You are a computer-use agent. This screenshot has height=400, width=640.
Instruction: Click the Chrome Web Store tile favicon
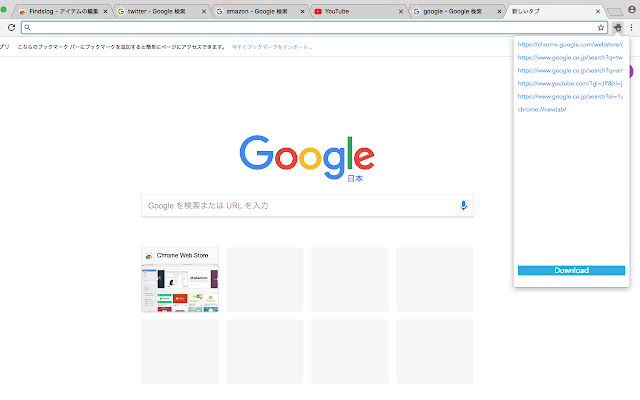149,256
